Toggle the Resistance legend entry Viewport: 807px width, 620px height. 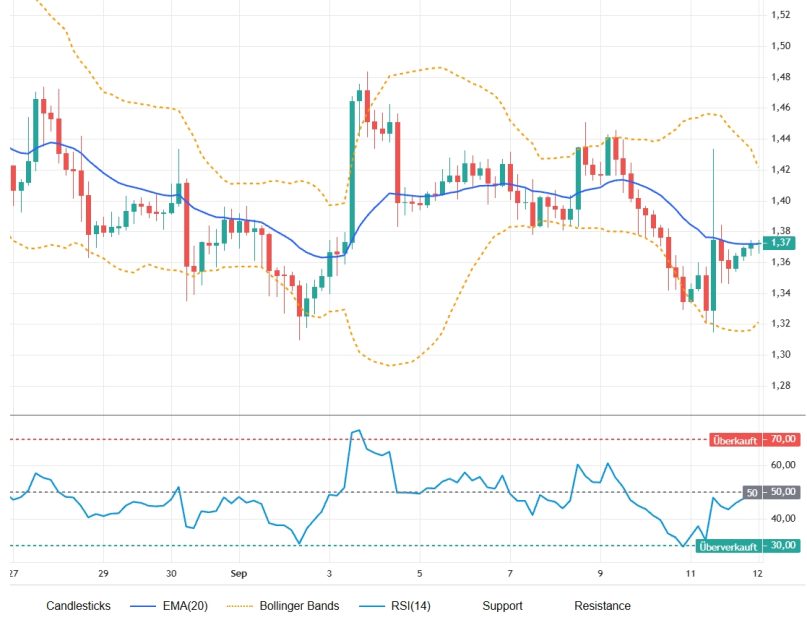coord(602,606)
